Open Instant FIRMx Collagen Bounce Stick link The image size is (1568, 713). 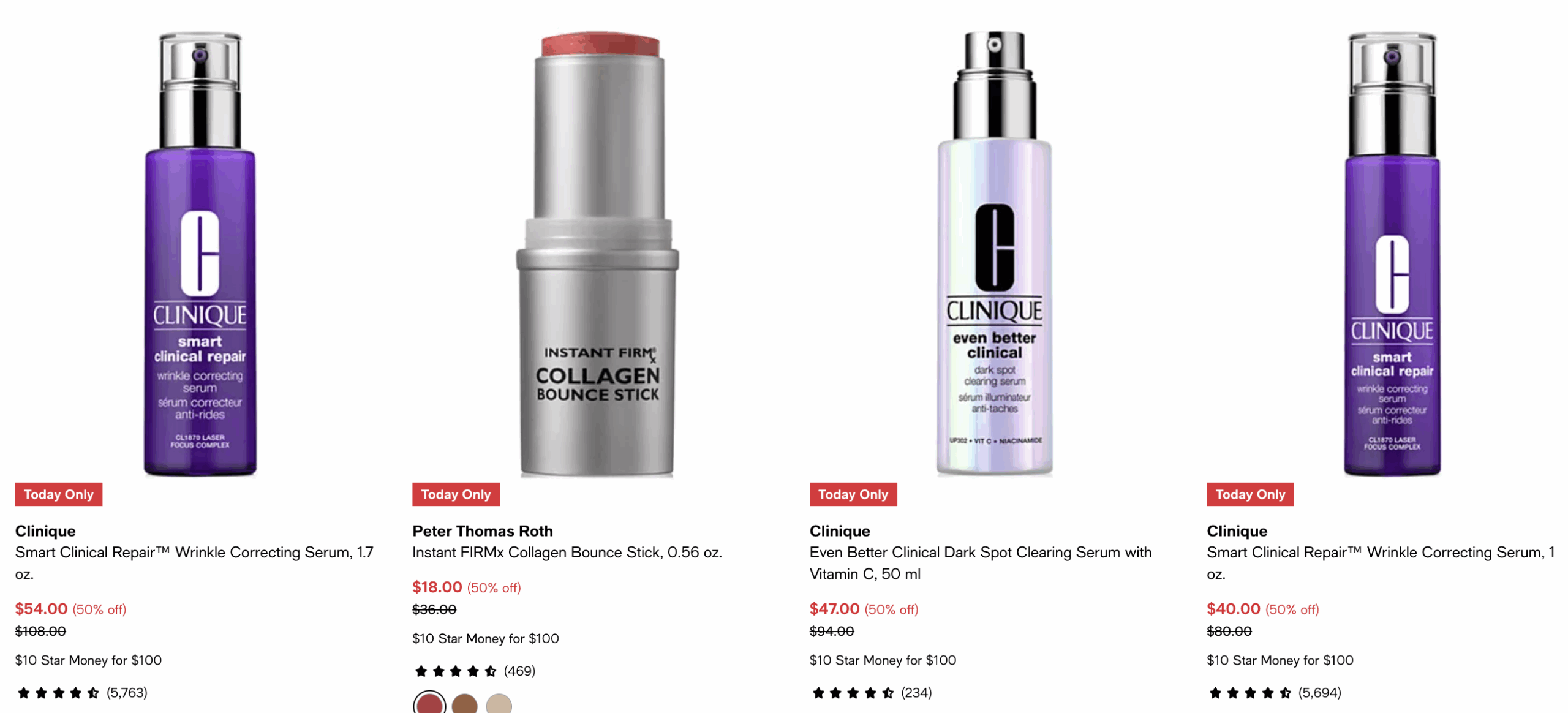click(567, 552)
